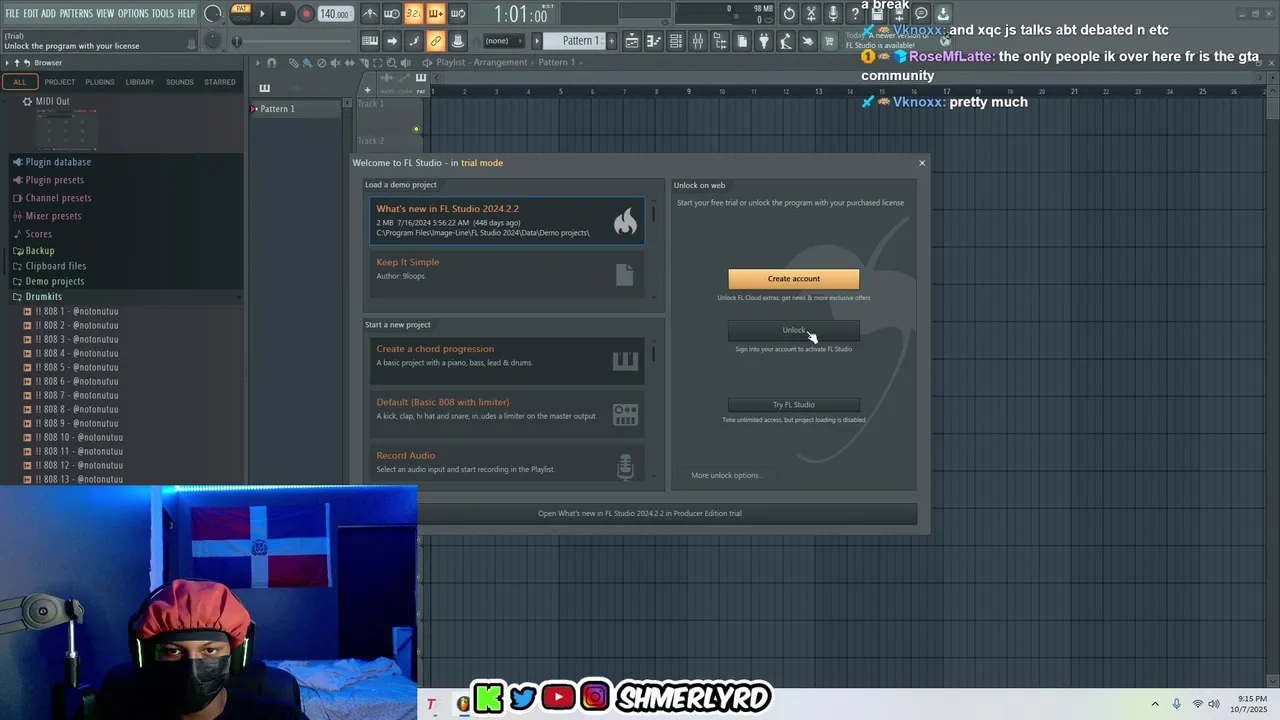The image size is (1280, 720).
Task: Toggle blend recording overdub icon
Action: click(x=436, y=13)
